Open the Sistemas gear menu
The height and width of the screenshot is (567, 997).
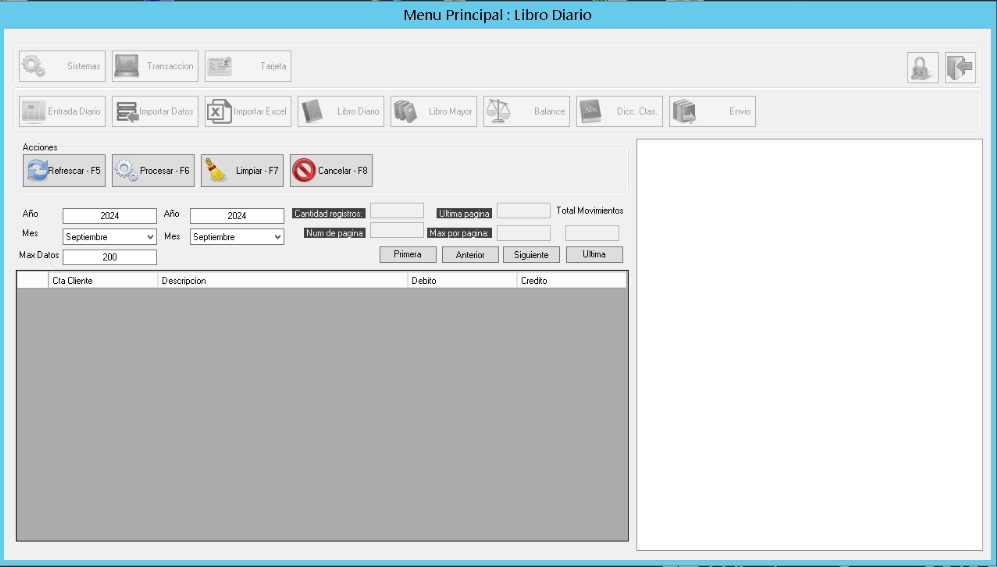[x=63, y=66]
